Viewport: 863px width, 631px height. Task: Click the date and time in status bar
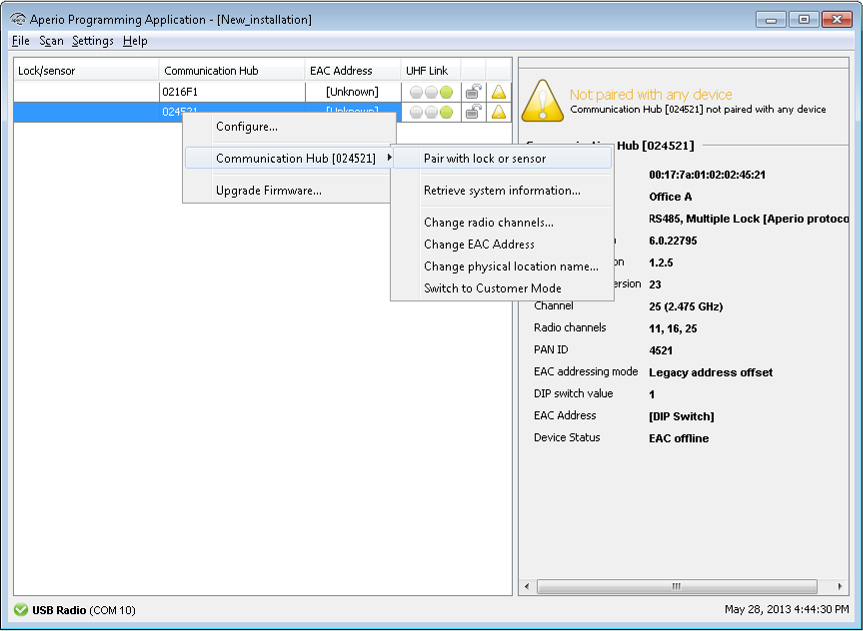(786, 609)
